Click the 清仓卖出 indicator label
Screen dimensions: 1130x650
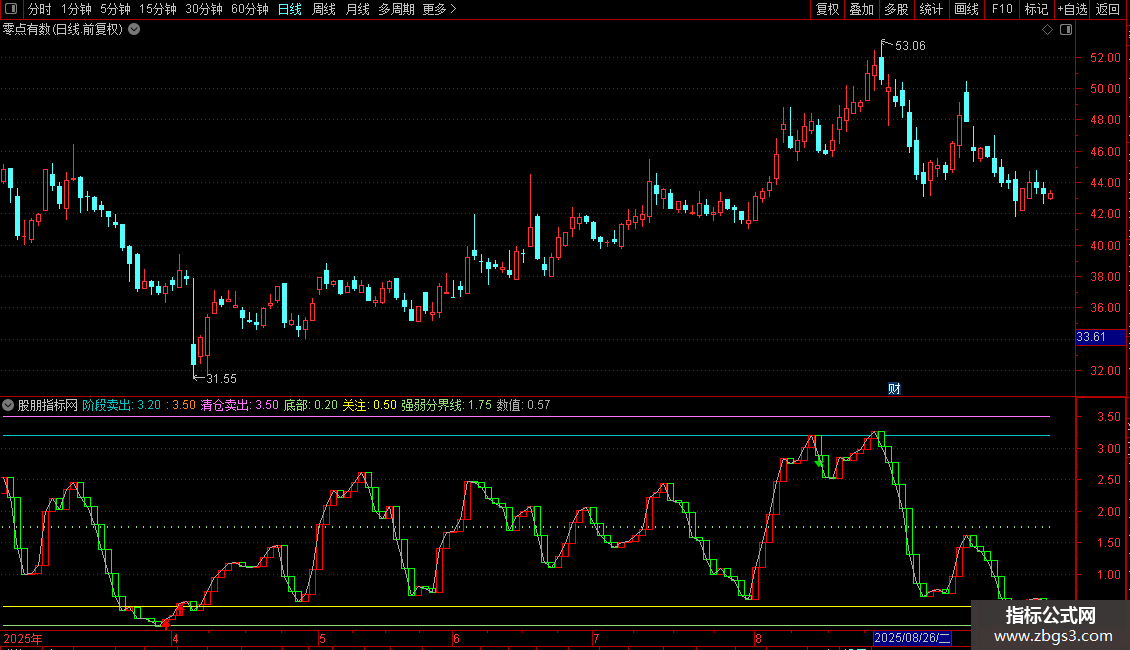(x=225, y=405)
